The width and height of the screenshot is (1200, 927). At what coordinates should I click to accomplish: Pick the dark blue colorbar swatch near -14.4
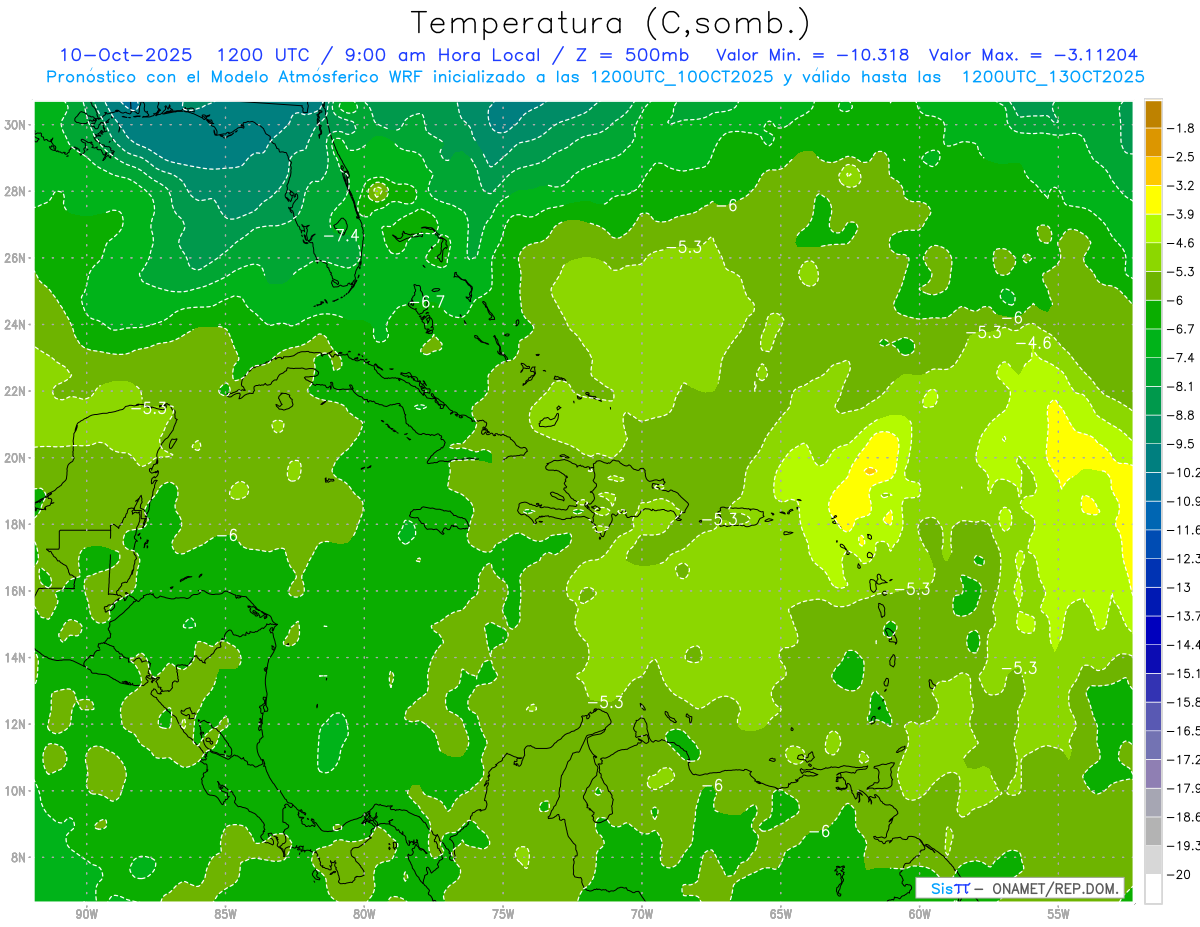[1153, 630]
